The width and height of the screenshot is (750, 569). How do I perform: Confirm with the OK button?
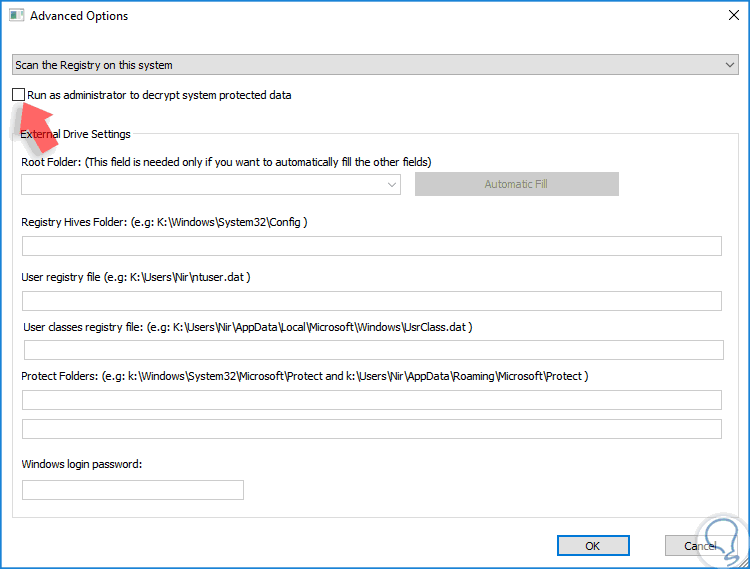tap(593, 546)
